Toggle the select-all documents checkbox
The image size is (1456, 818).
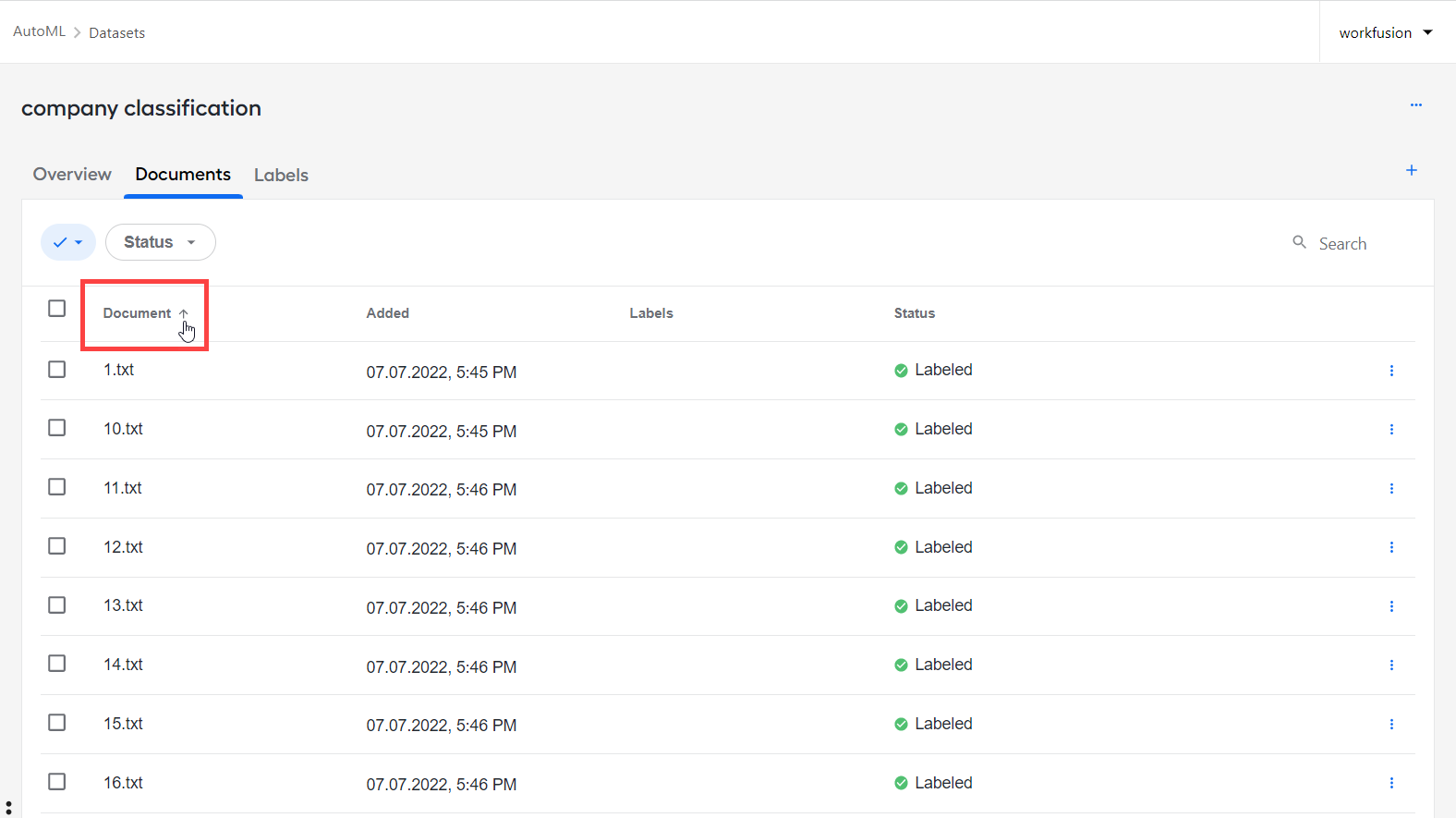click(57, 309)
